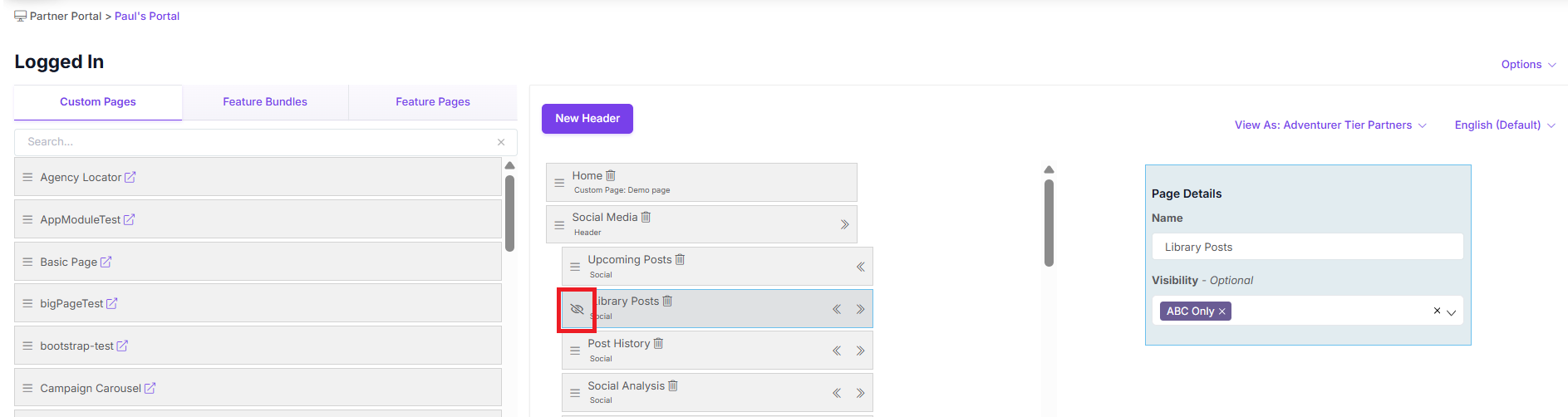The width and height of the screenshot is (1568, 417).
Task: Click the menu list scrollbar thumb
Action: coord(1049,223)
